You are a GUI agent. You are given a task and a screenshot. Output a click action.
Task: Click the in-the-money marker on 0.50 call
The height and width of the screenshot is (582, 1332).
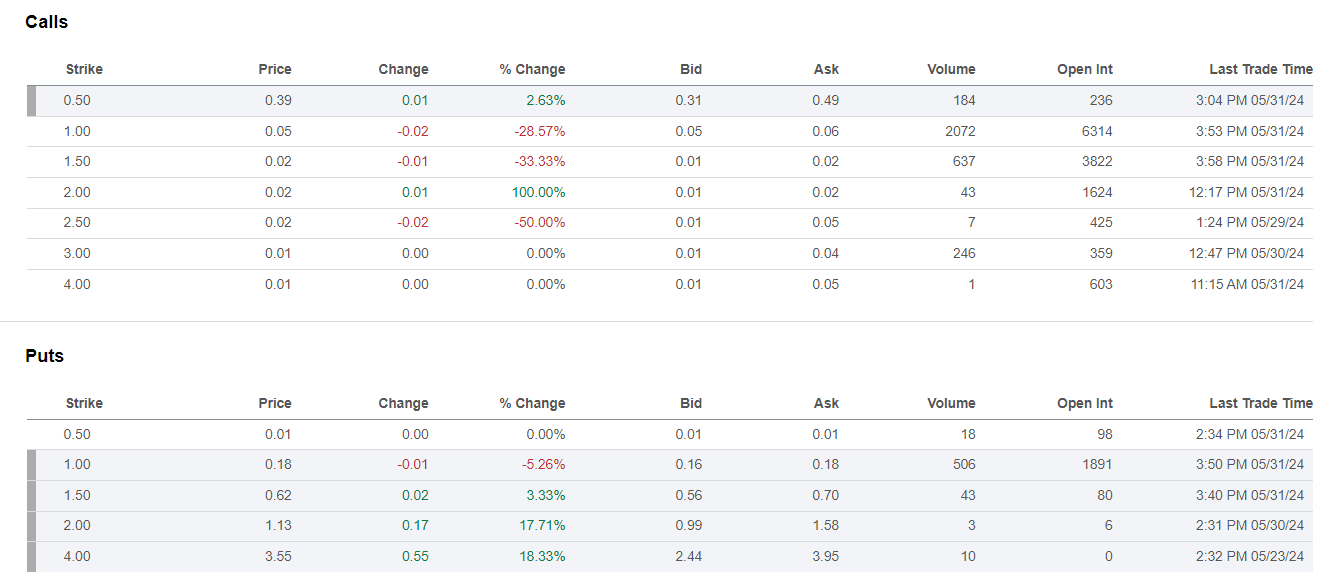(31, 100)
